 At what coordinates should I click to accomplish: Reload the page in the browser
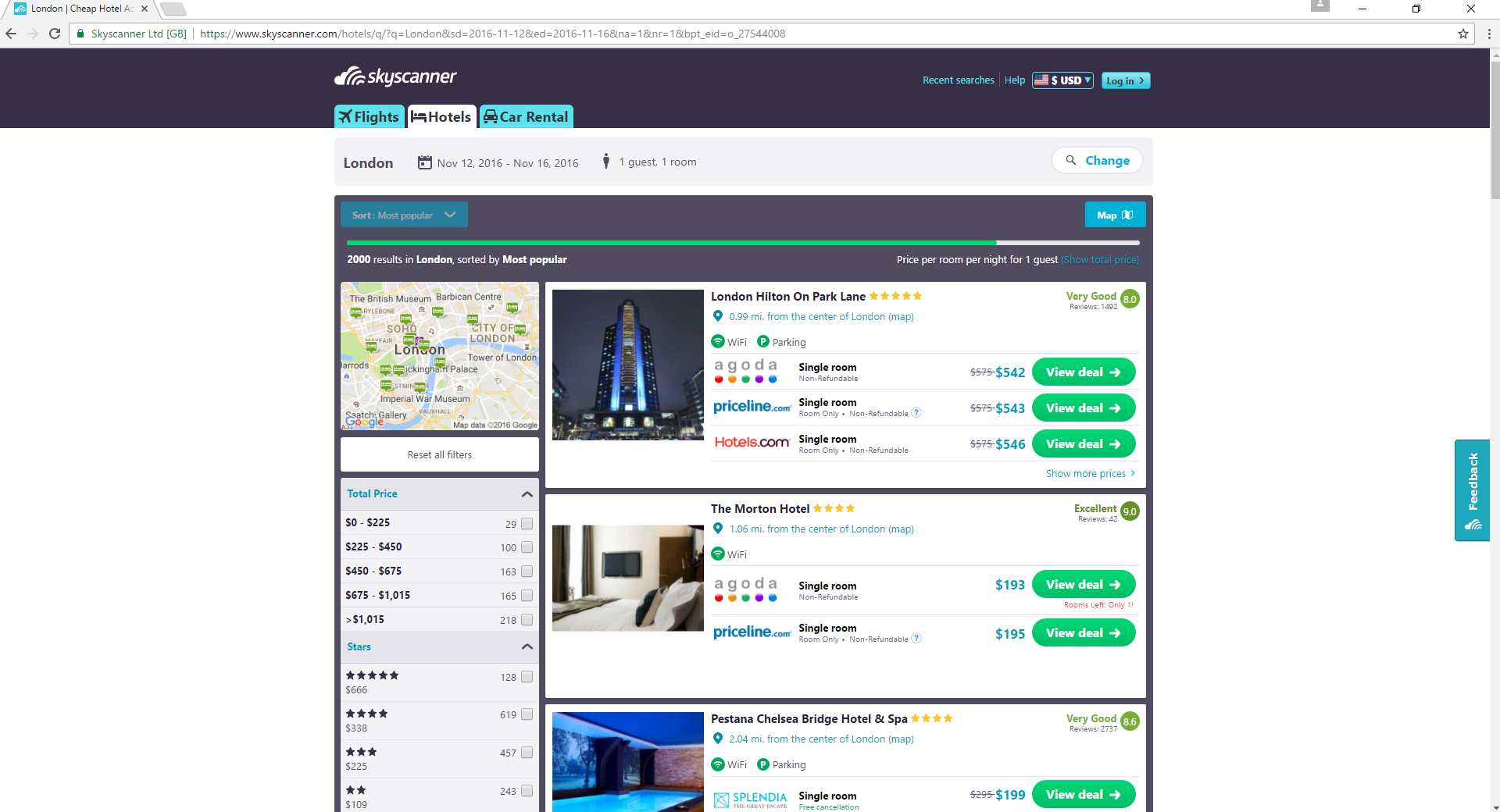55,34
